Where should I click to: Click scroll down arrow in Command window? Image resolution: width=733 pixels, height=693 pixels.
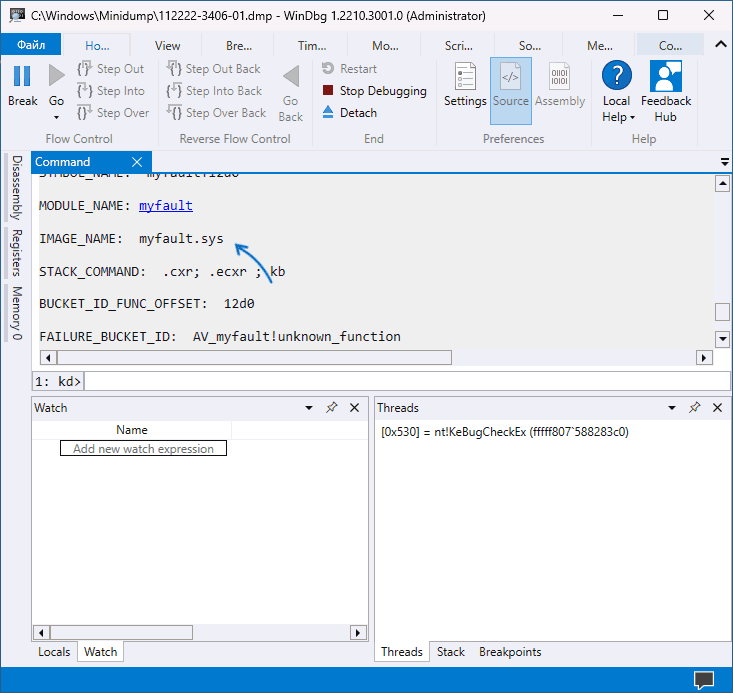[x=722, y=339]
